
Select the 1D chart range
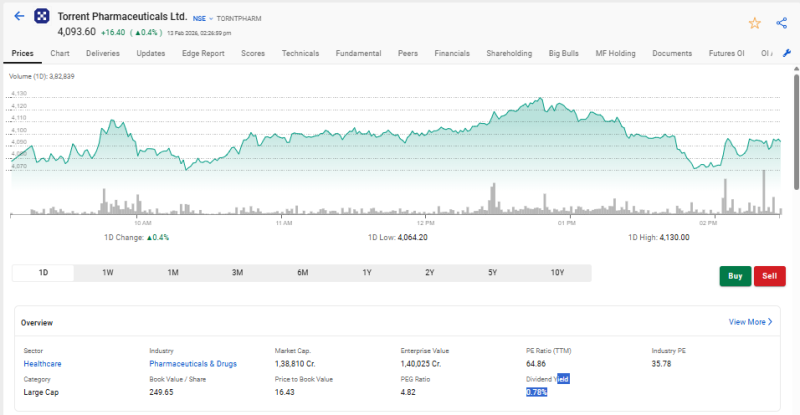(43, 273)
